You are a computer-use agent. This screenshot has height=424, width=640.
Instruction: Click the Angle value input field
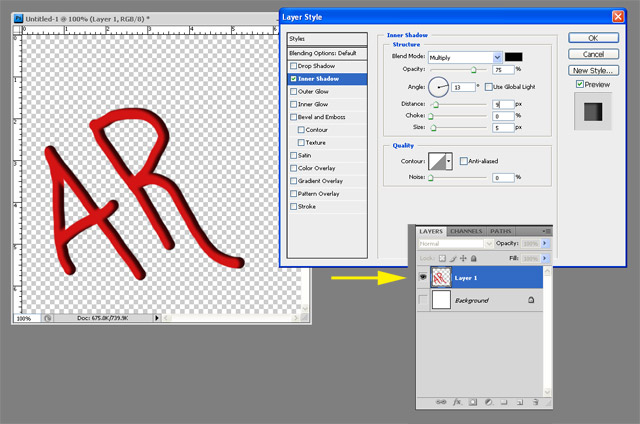point(463,87)
